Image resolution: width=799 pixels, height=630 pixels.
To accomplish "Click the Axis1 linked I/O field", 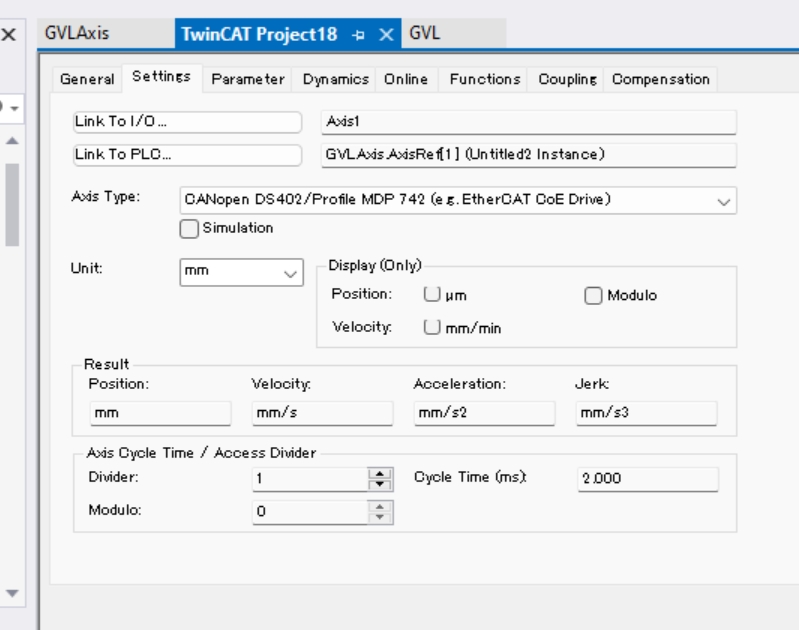I will pos(528,122).
